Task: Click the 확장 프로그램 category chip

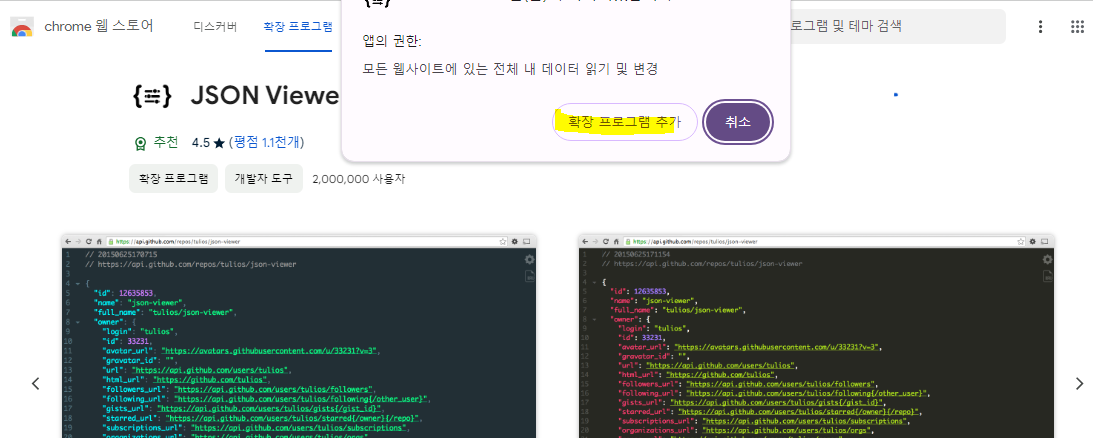Action: tap(174, 179)
